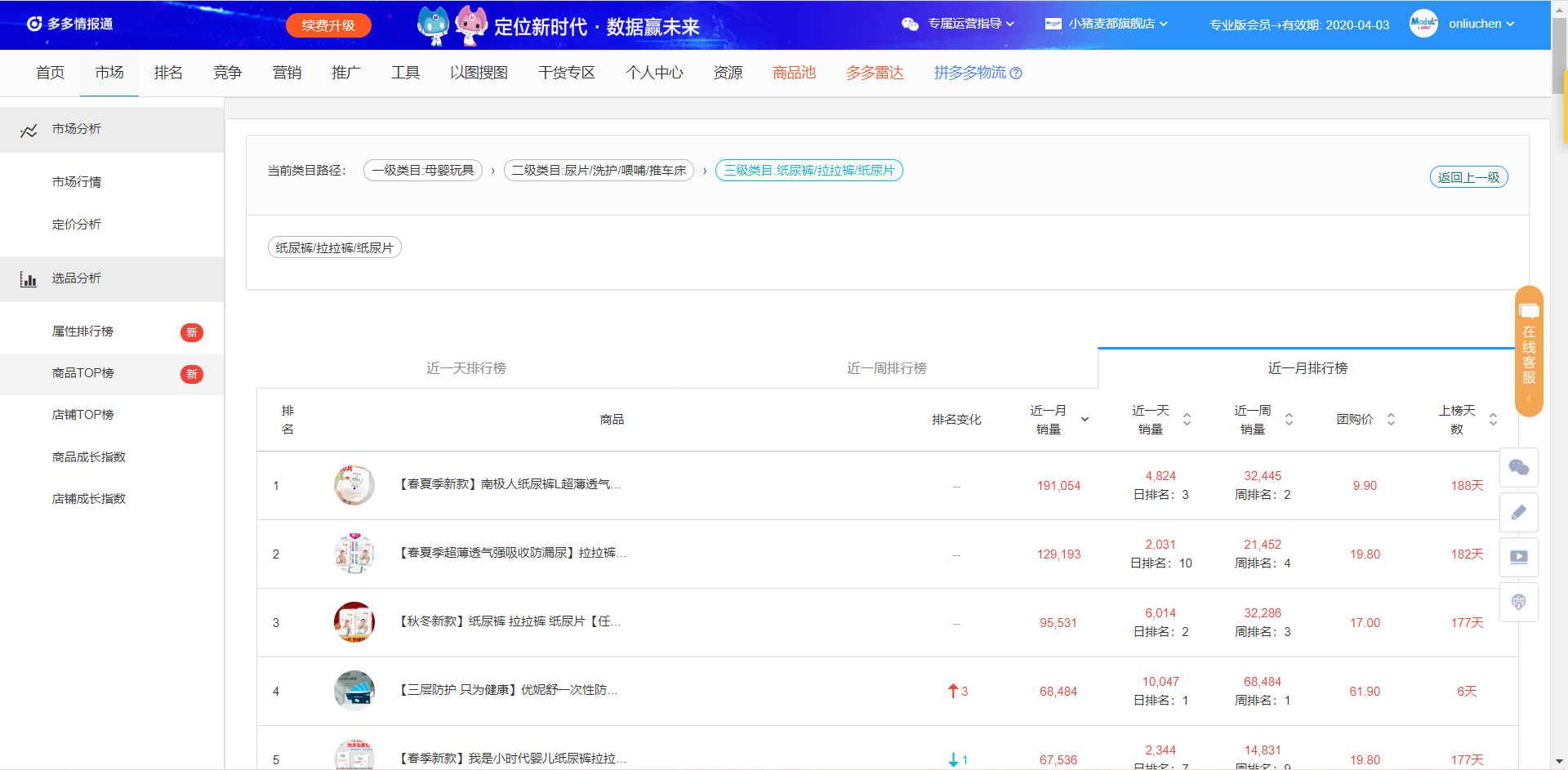1568x770 pixels.
Task: Open sidebar item 店铺TOP榜
Action: (x=83, y=415)
